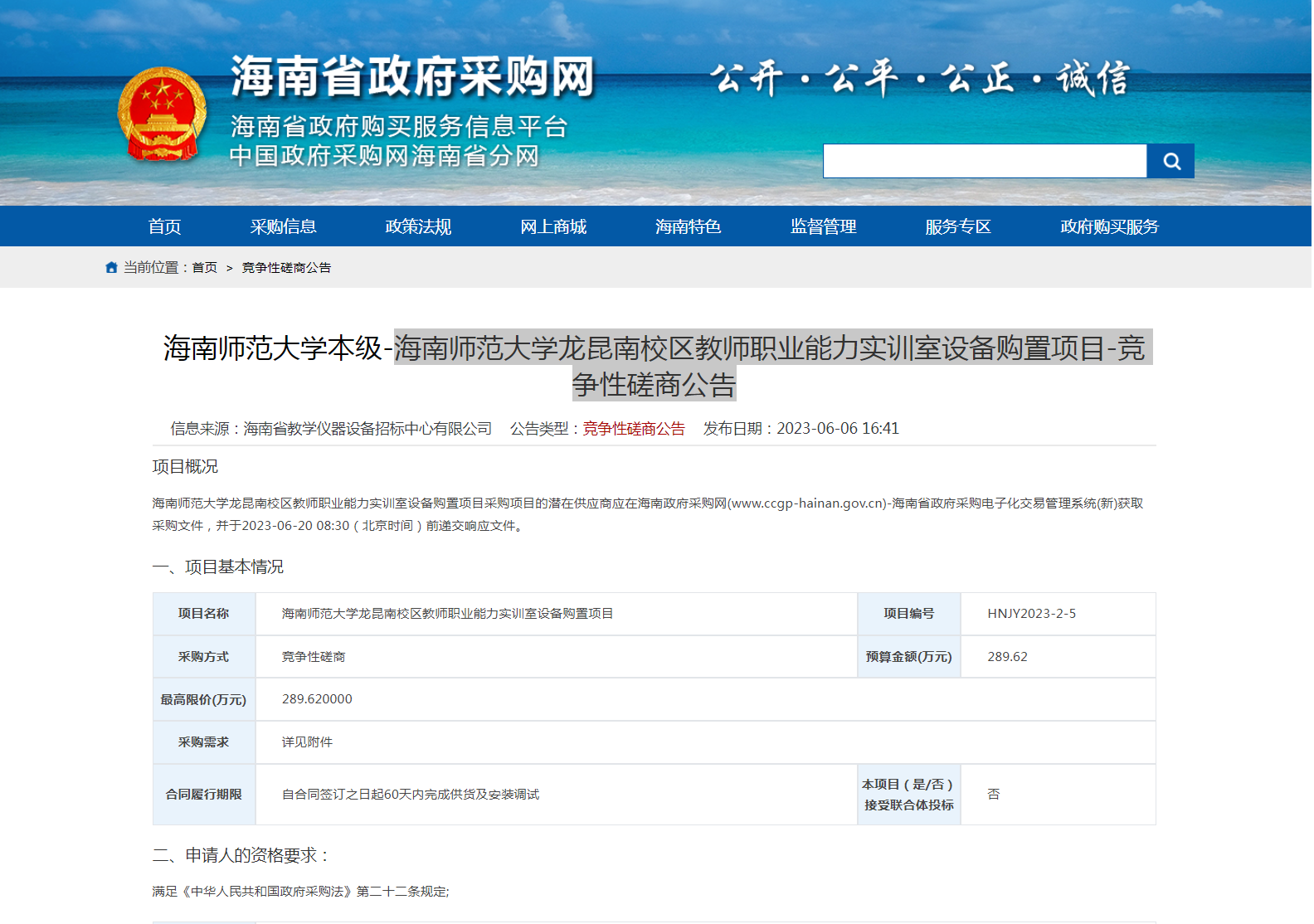Click the project name value cell in the table
1314x924 pixels.
point(557,614)
